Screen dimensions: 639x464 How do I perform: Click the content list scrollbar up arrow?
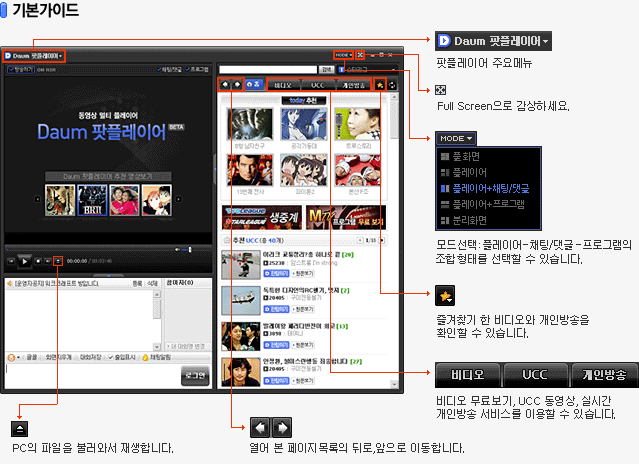(x=394, y=97)
